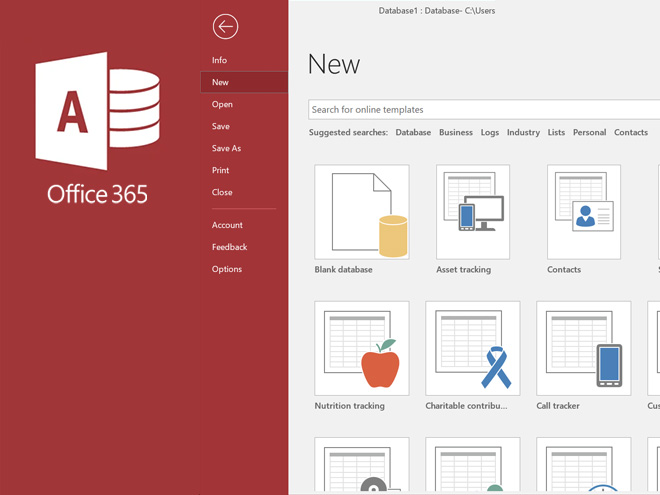Focus the Search for online templates box
The height and width of the screenshot is (495, 660).
[x=480, y=110]
